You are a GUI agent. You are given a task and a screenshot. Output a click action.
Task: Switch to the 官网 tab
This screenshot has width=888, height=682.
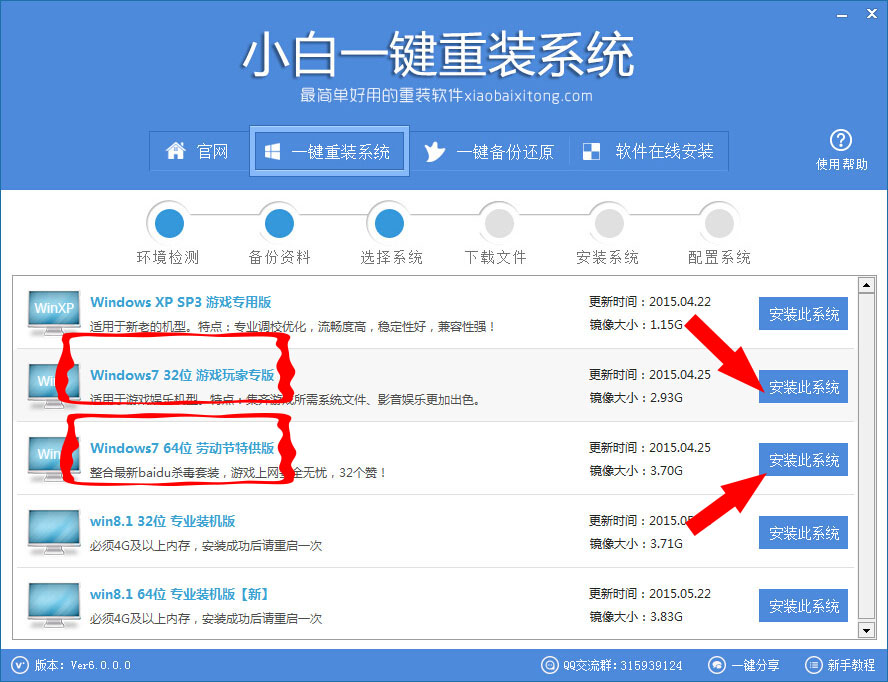click(199, 150)
